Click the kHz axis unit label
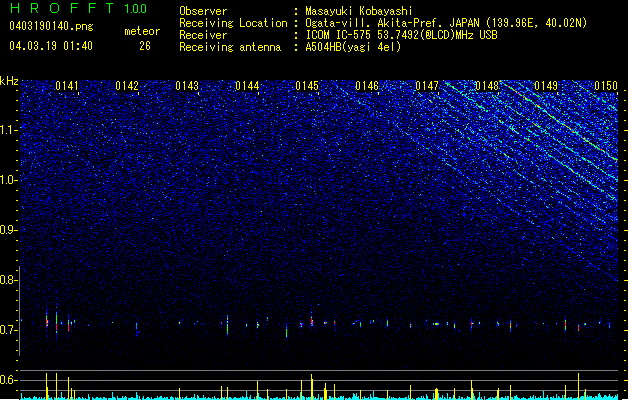629x400 pixels. (9, 81)
